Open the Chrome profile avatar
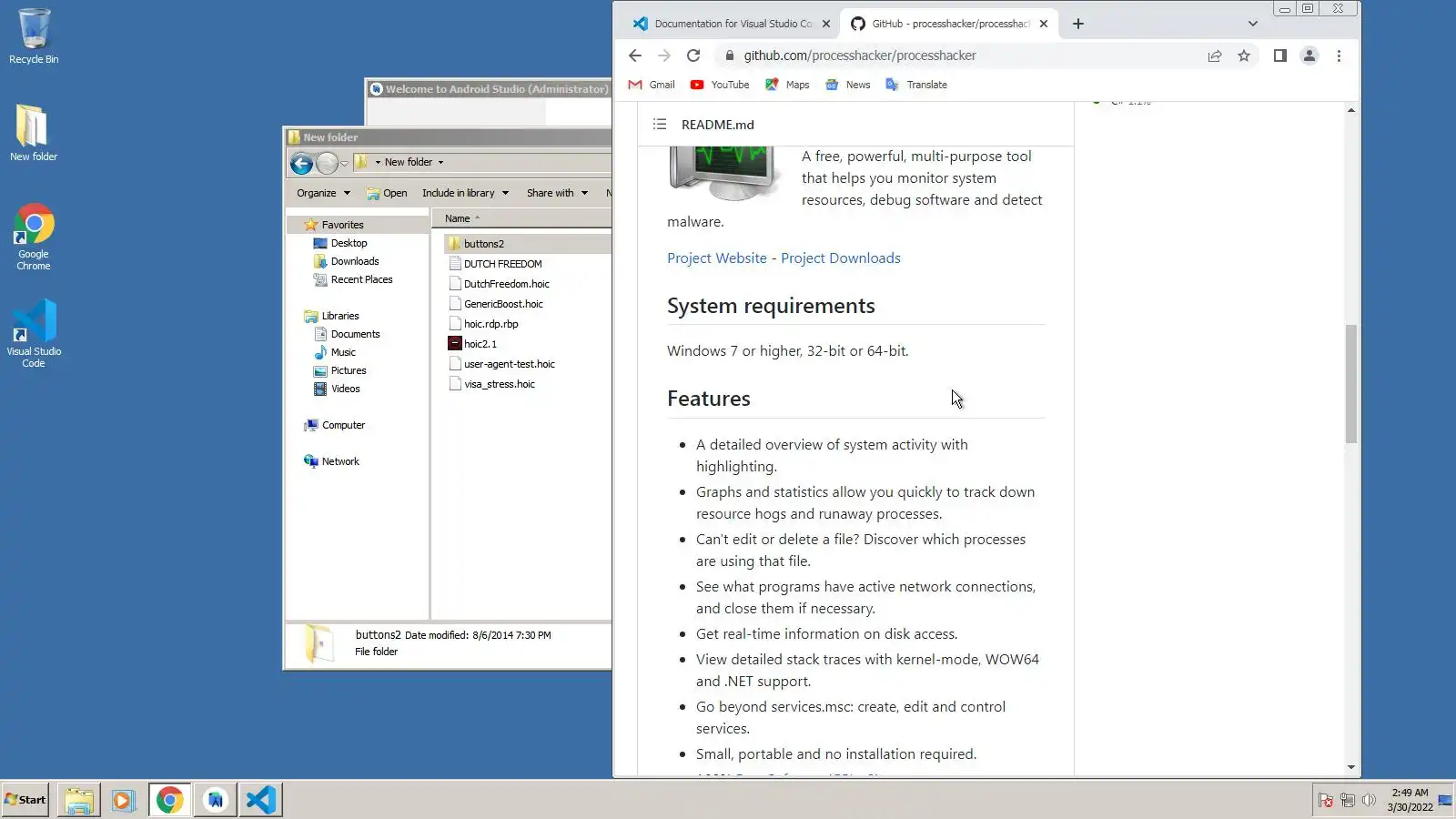Viewport: 1456px width, 819px height. tap(1309, 56)
